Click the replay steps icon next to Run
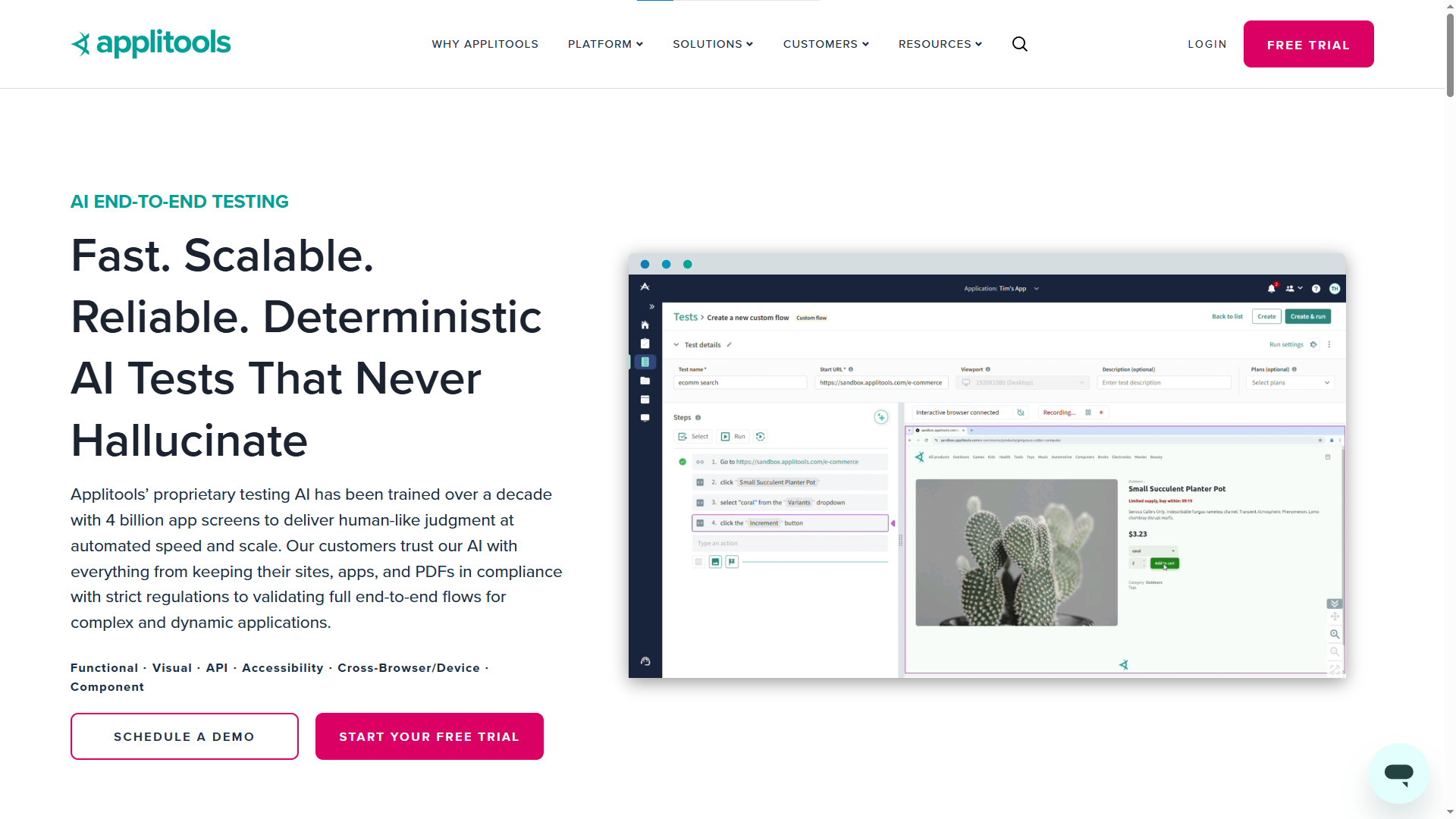This screenshot has width=1456, height=819. coord(761,436)
